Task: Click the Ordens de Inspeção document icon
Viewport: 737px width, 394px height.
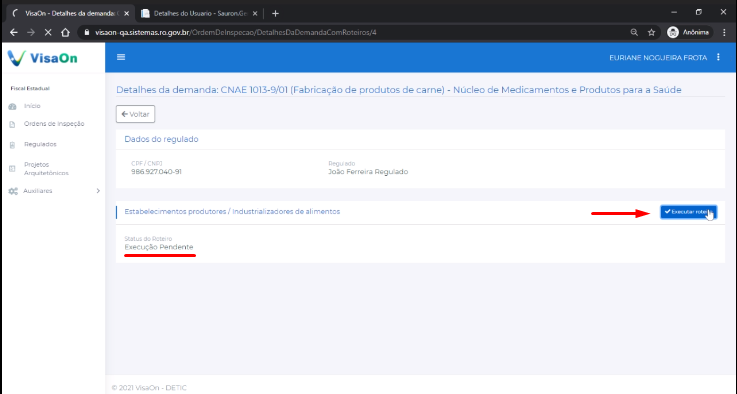Action: tap(13, 124)
